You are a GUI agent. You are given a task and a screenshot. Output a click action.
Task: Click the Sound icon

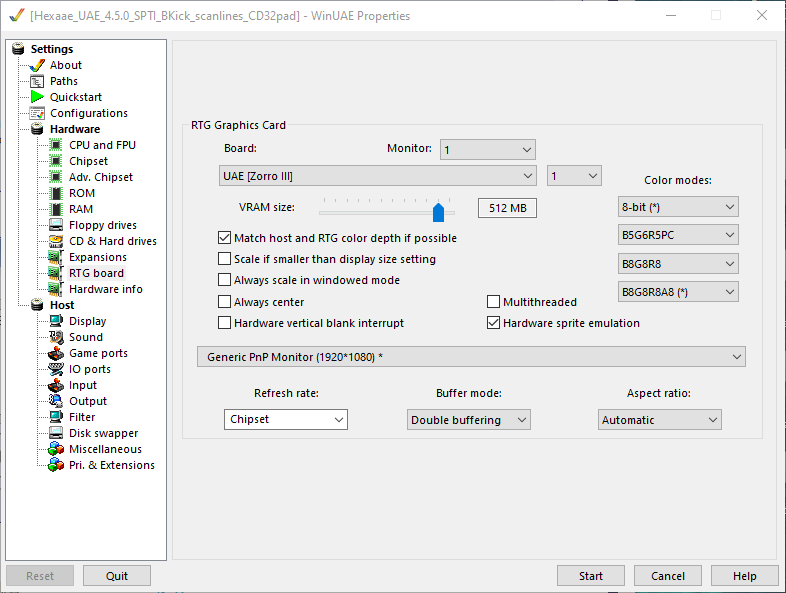[56, 337]
